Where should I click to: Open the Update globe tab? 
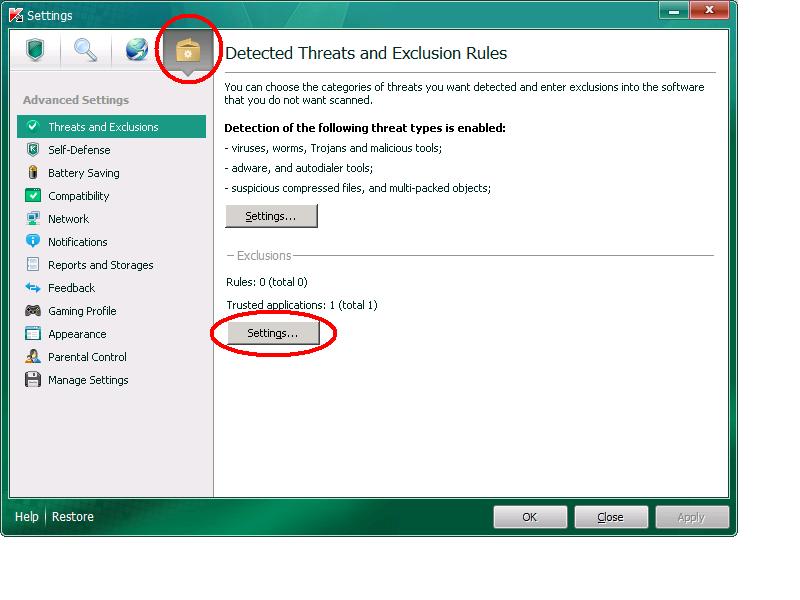(136, 50)
